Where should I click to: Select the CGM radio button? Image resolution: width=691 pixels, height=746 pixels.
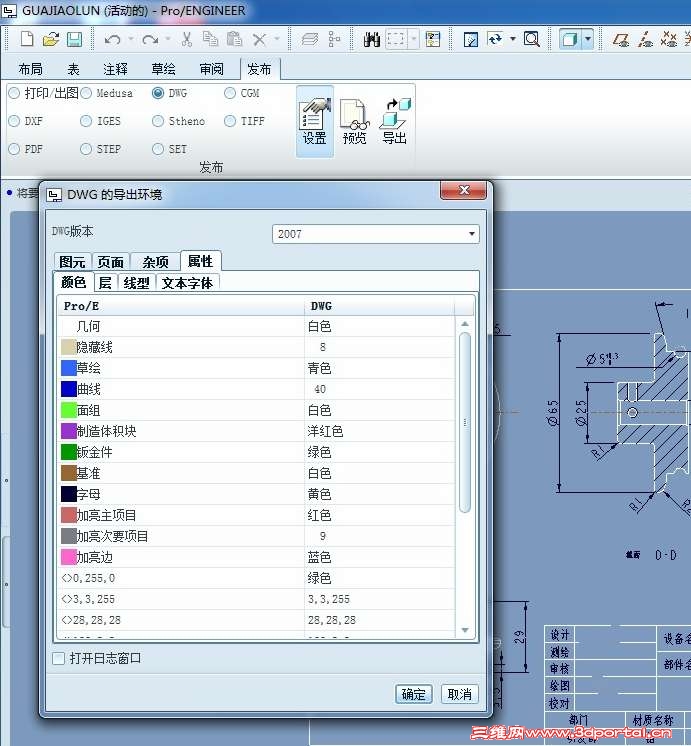click(x=230, y=93)
